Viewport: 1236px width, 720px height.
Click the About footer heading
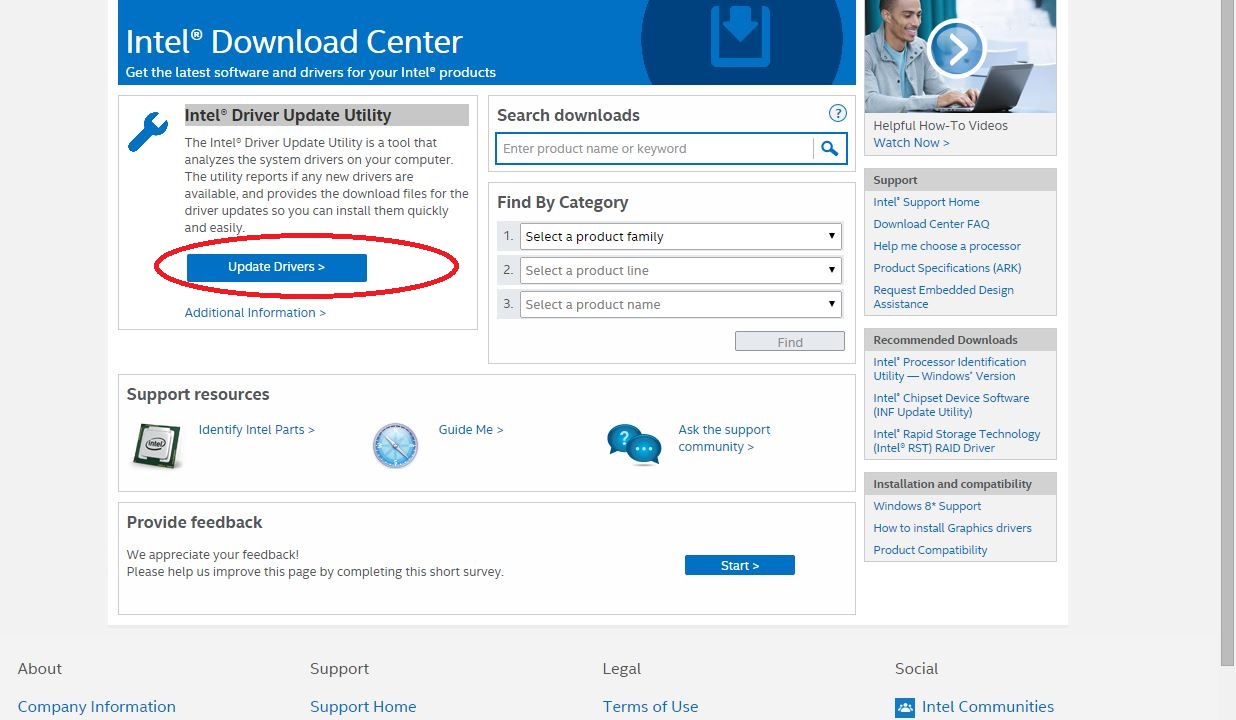pos(40,669)
